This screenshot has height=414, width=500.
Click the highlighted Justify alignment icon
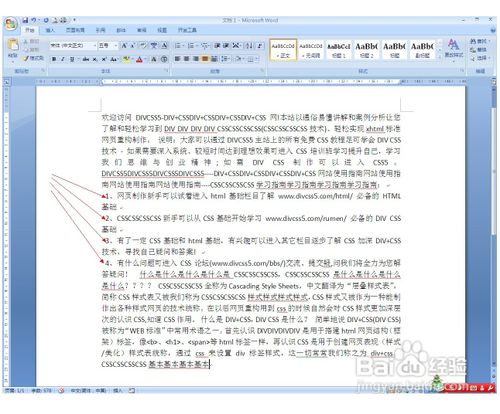[205, 59]
